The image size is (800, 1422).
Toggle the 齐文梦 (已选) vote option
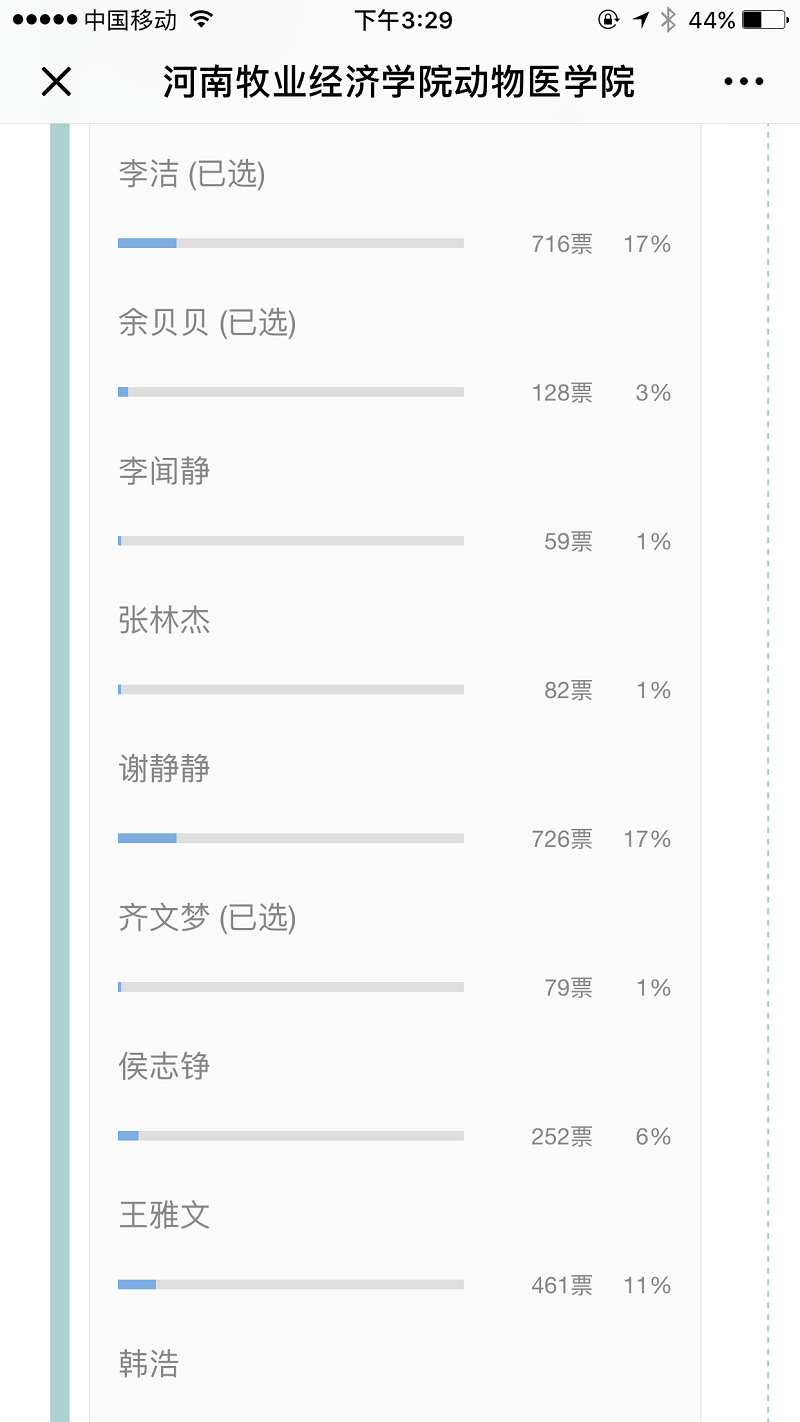(207, 917)
